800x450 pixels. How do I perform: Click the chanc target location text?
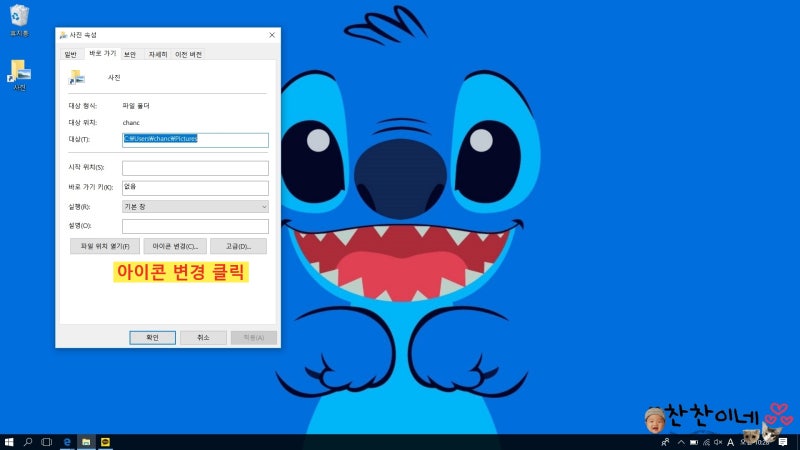tap(131, 122)
